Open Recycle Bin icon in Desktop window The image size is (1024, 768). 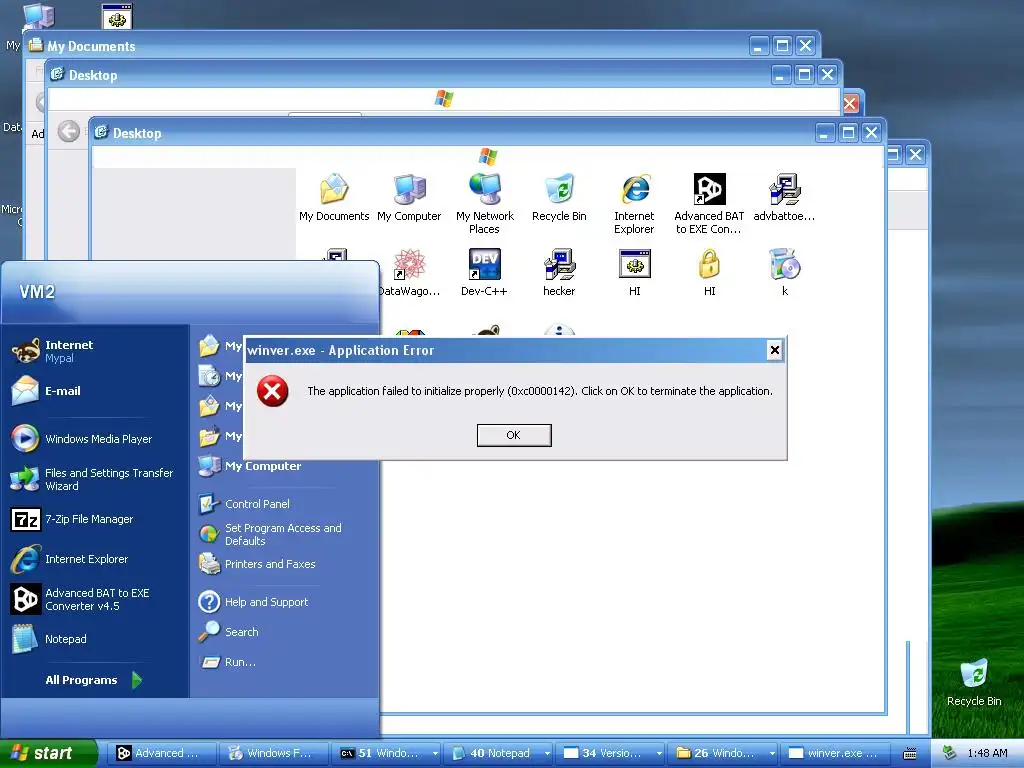559,197
